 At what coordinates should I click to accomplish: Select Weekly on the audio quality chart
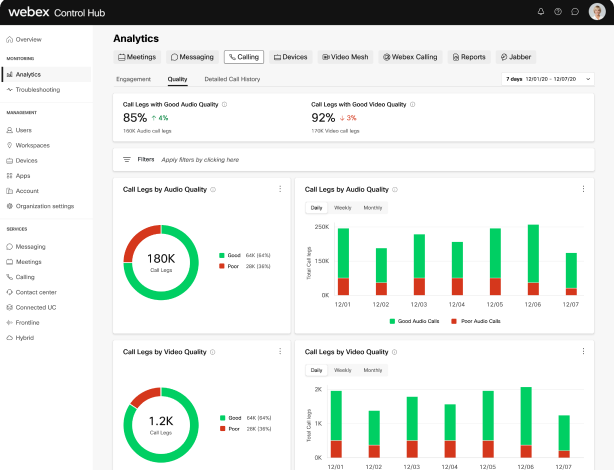click(x=343, y=208)
